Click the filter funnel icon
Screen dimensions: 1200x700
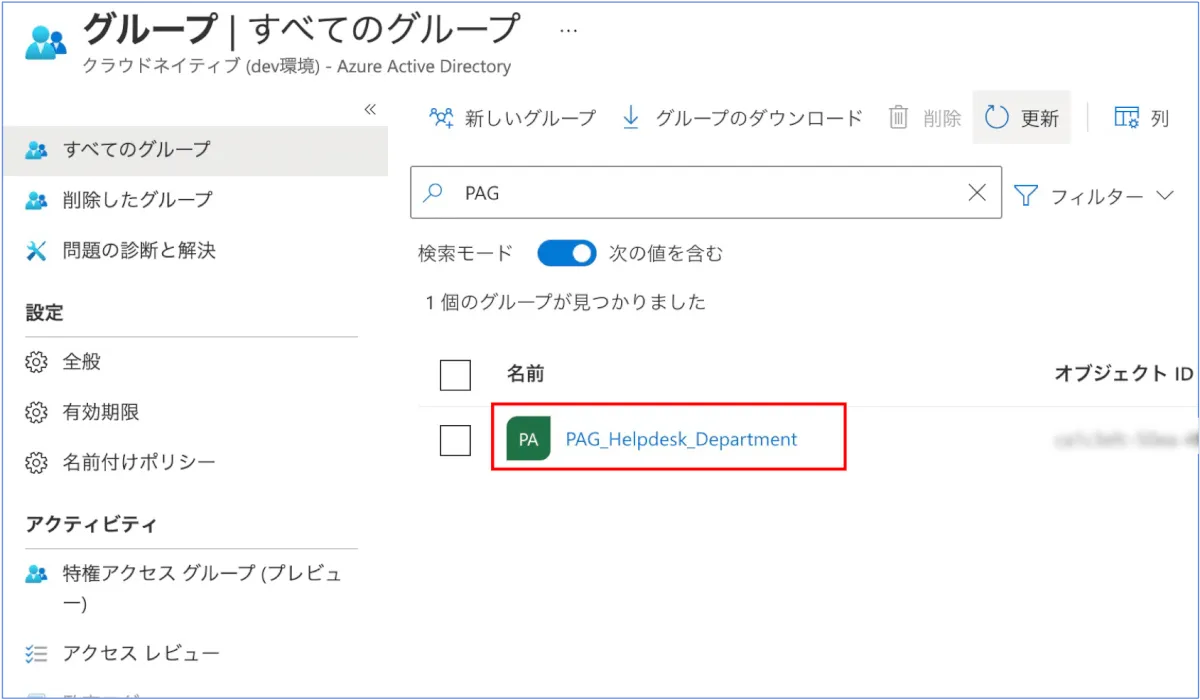tap(1026, 196)
